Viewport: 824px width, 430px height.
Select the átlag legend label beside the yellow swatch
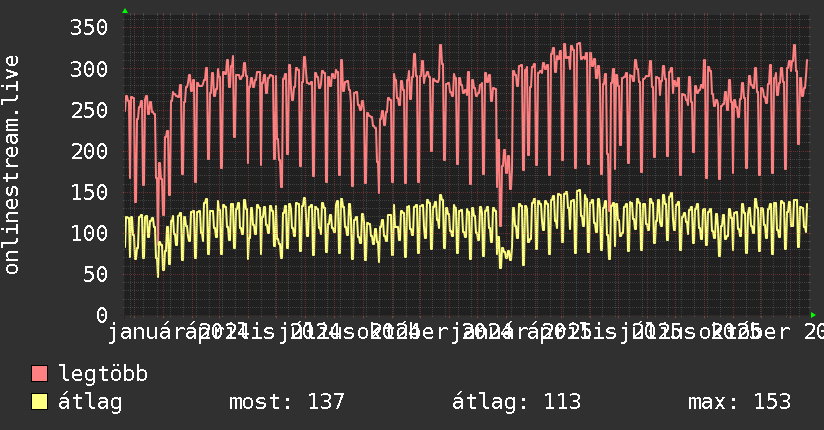90,402
